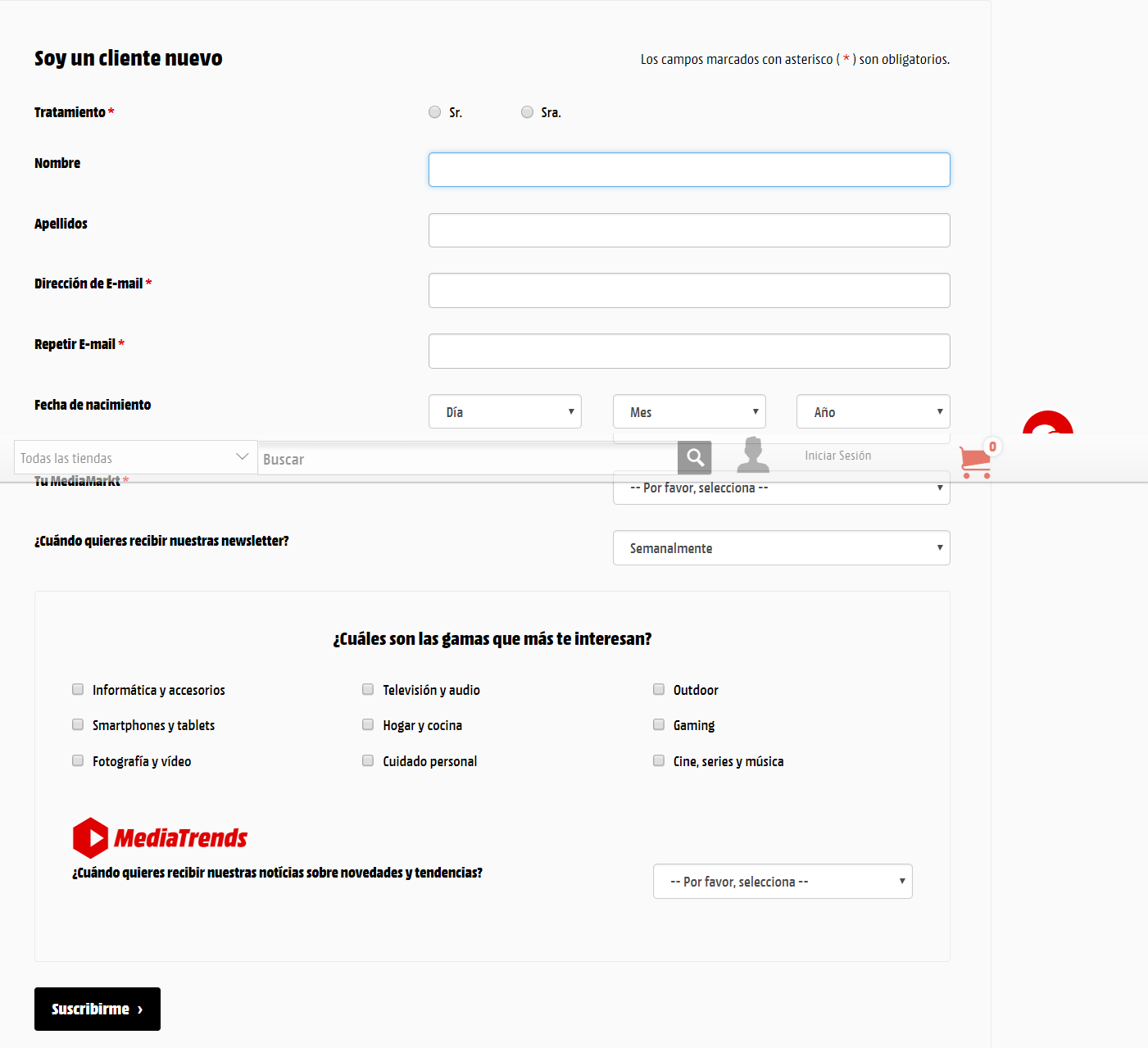Check Cuidado personal
The width and height of the screenshot is (1148, 1048).
[368, 760]
